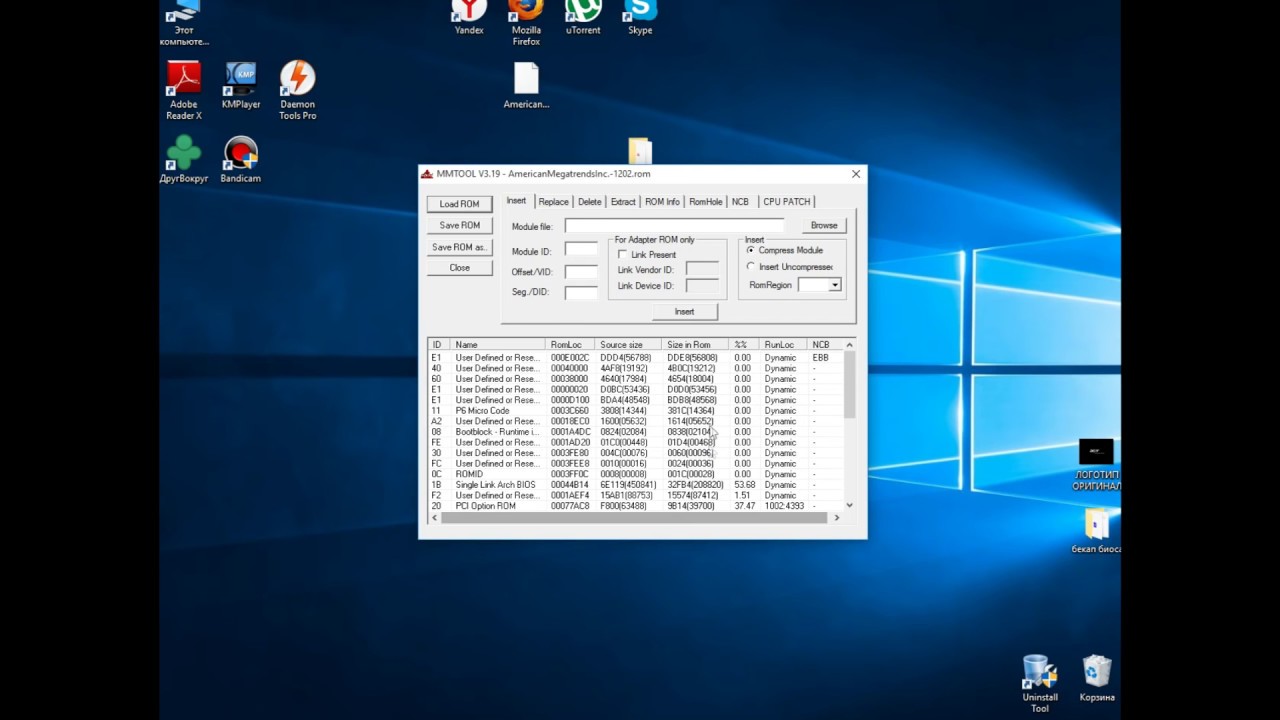Select the P6 Micro Code module row
Viewport: 1280px width, 720px height.
point(636,411)
